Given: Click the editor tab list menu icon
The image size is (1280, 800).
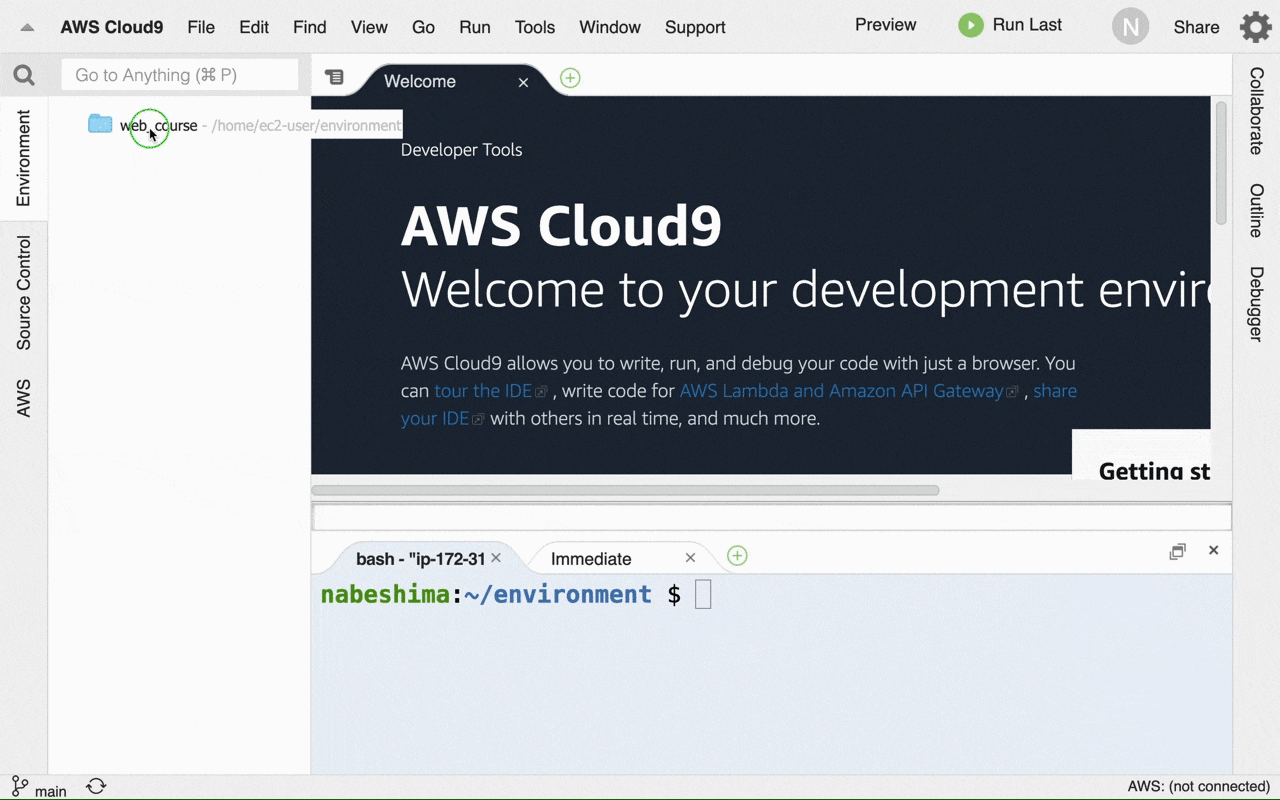Looking at the screenshot, I should pyautogui.click(x=334, y=77).
